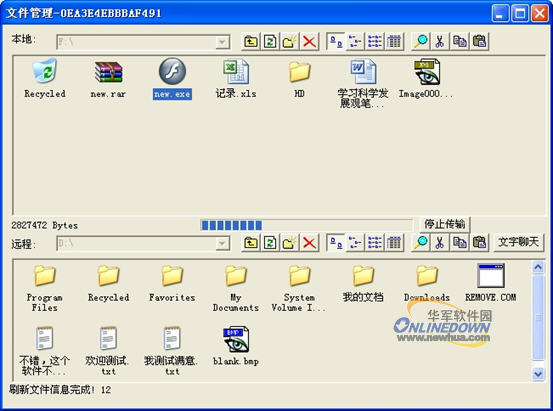
Task: Refresh the local file list
Action: (270, 42)
